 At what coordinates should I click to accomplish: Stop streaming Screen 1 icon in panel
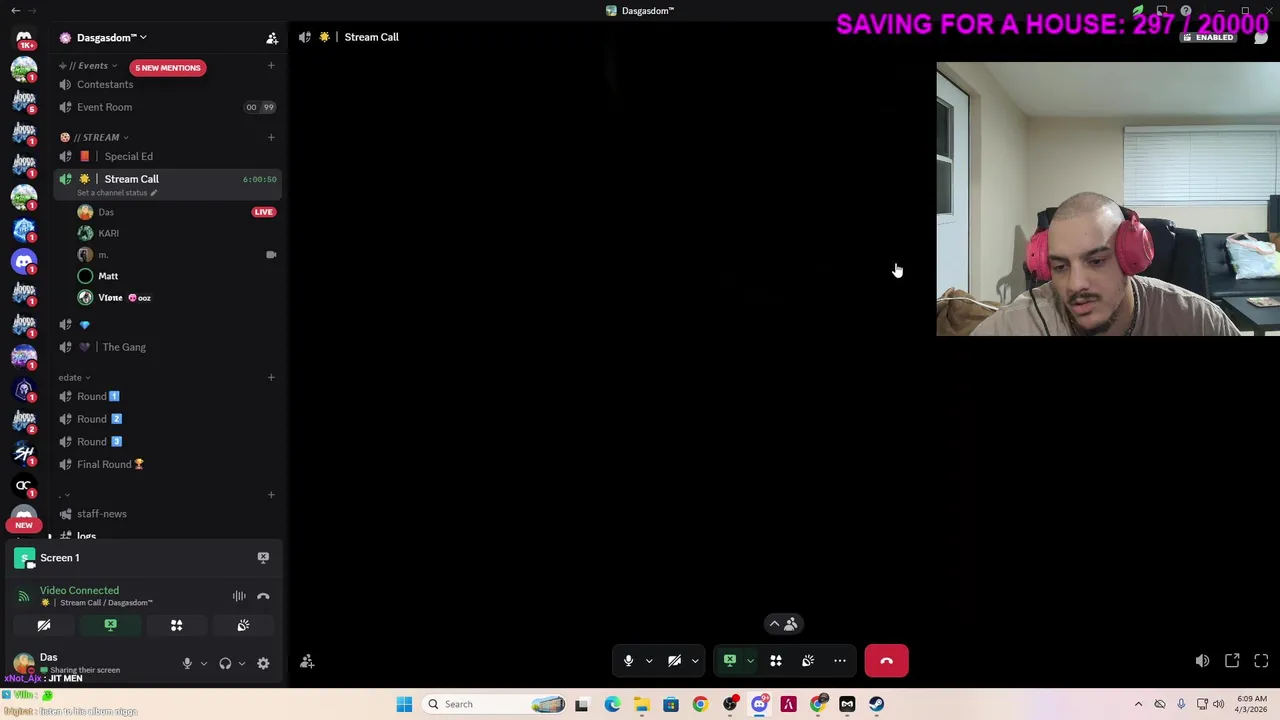tap(263, 558)
